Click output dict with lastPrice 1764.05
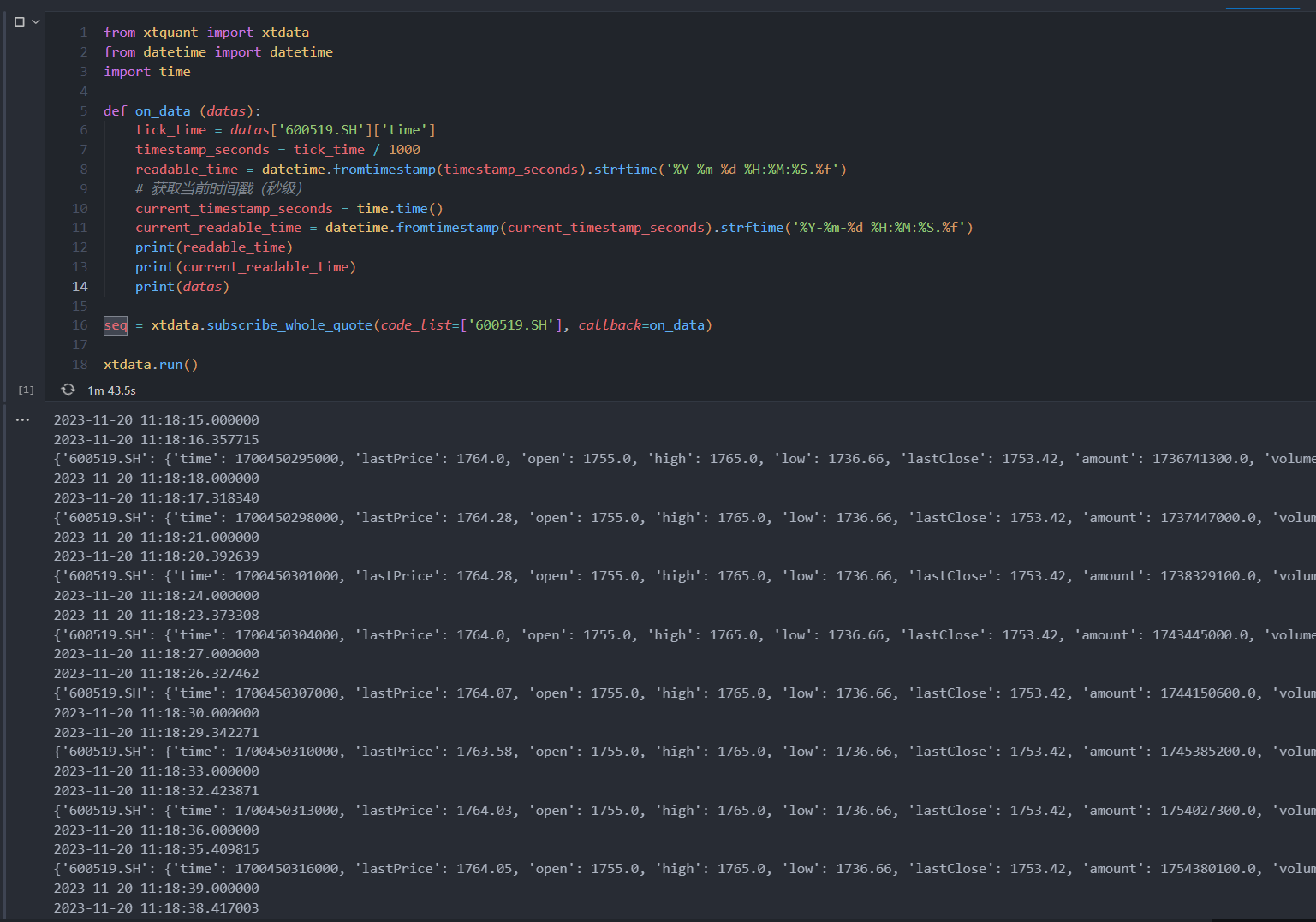The height and width of the screenshot is (922, 1316). pos(685,869)
